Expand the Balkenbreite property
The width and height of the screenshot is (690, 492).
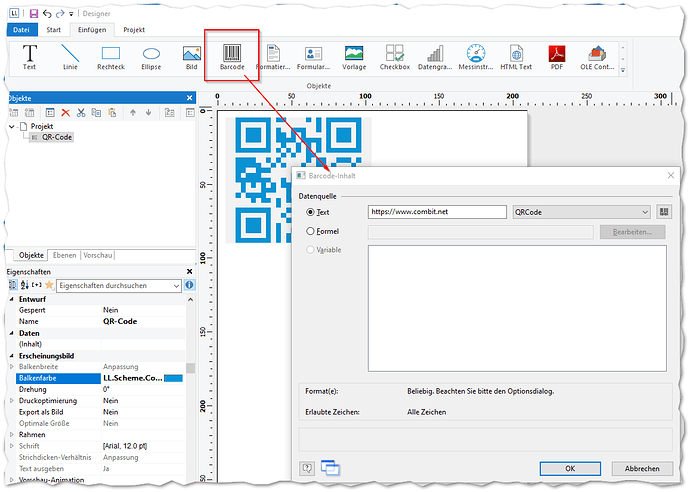(11, 367)
